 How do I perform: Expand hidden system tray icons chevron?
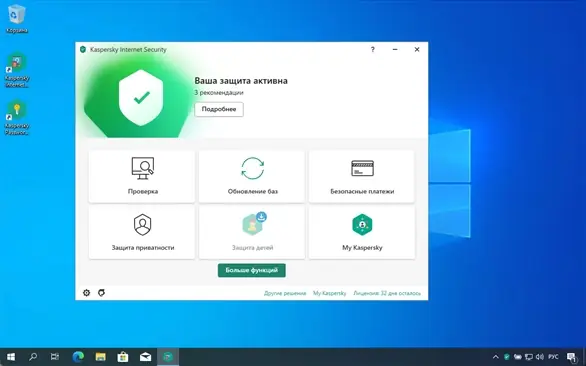point(496,357)
